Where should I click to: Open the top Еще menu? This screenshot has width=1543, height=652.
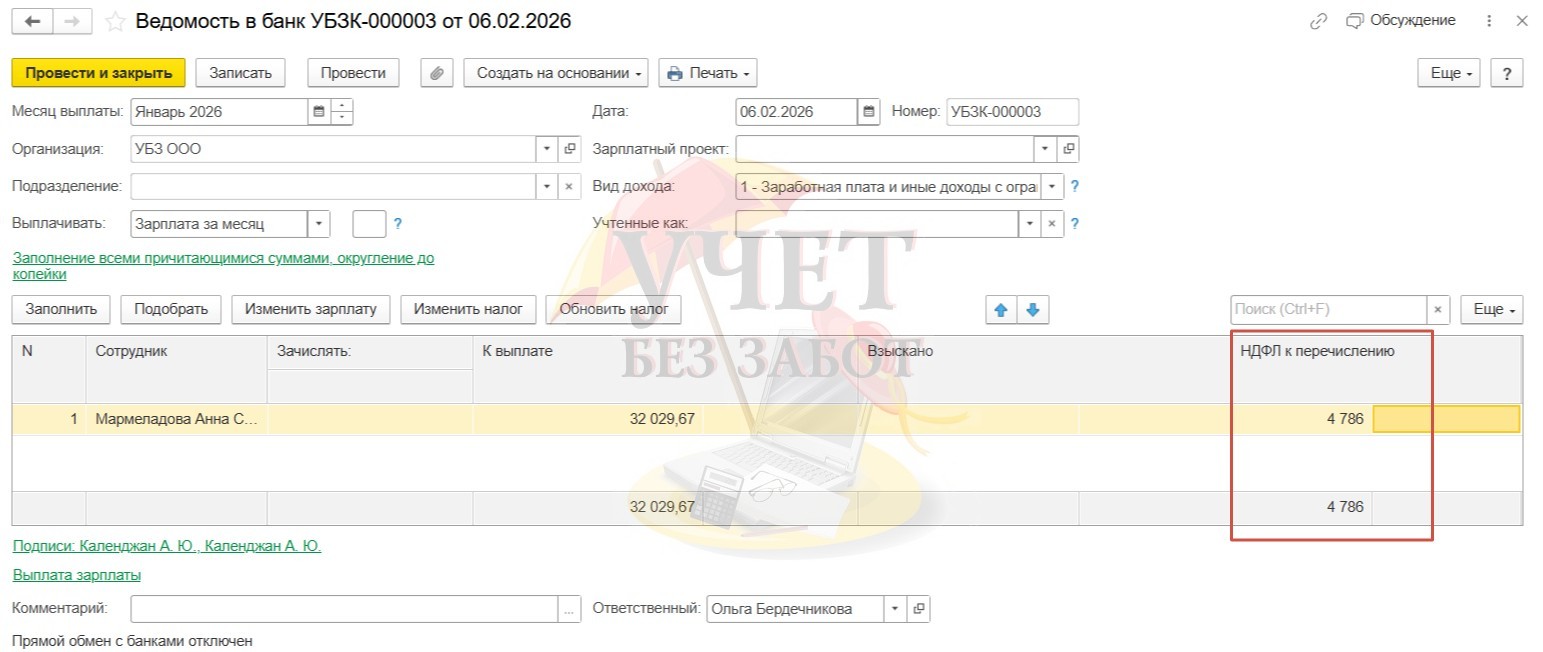coord(1449,73)
